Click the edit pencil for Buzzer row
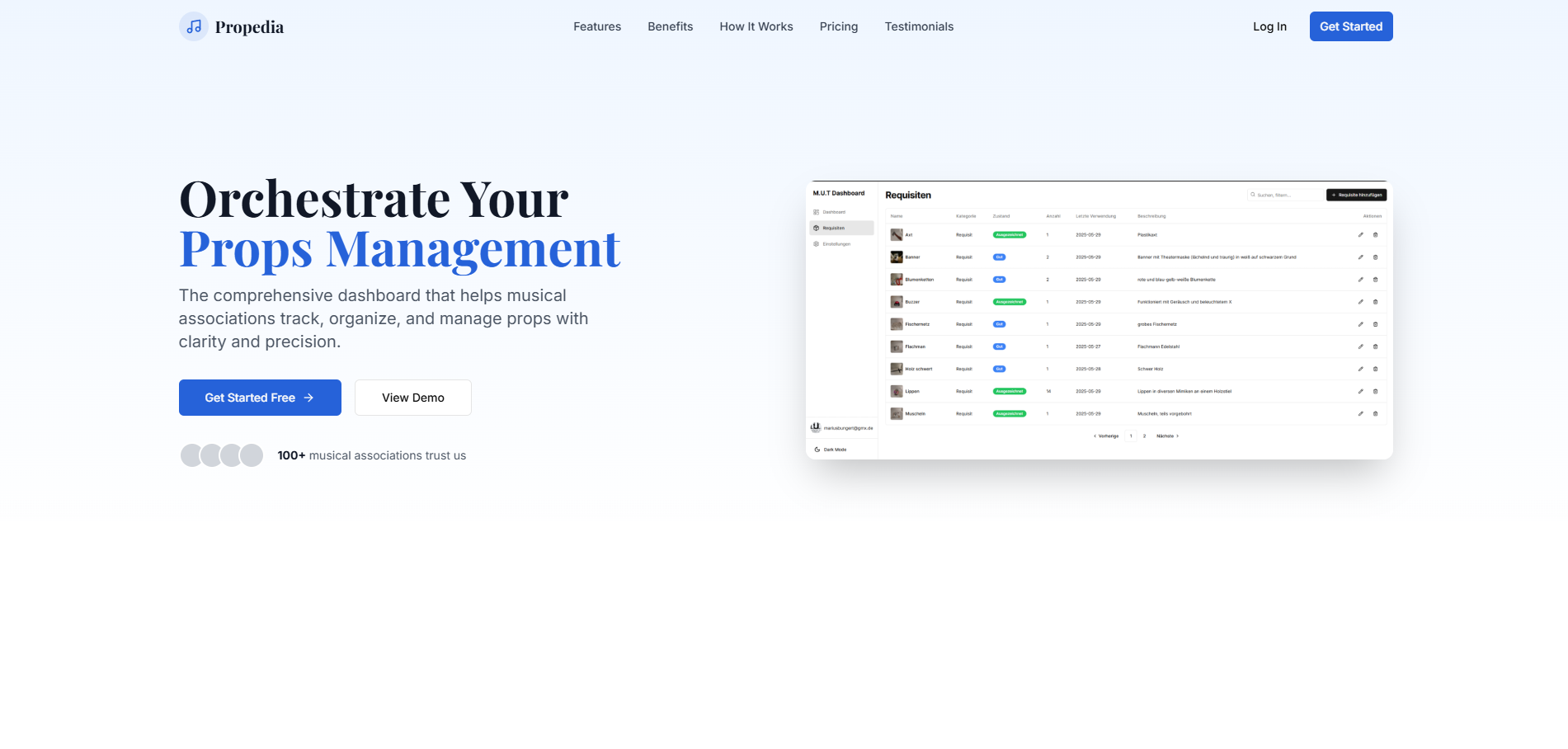Image resolution: width=1568 pixels, height=749 pixels. point(1361,302)
